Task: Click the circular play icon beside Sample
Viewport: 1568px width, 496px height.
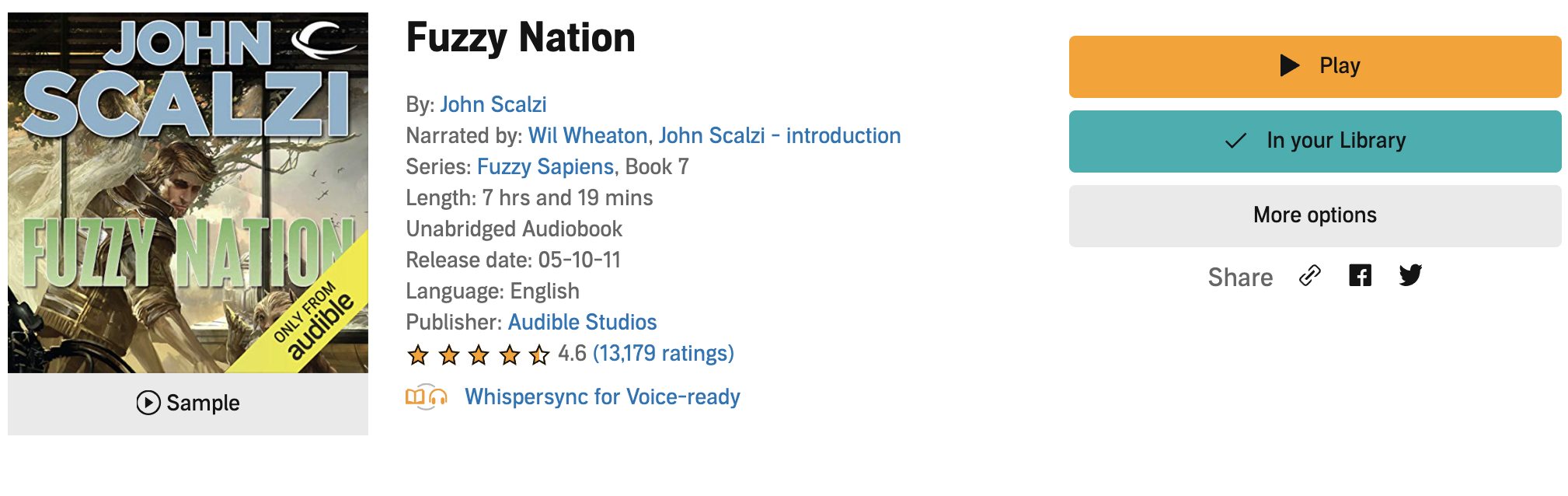Action: [x=148, y=403]
